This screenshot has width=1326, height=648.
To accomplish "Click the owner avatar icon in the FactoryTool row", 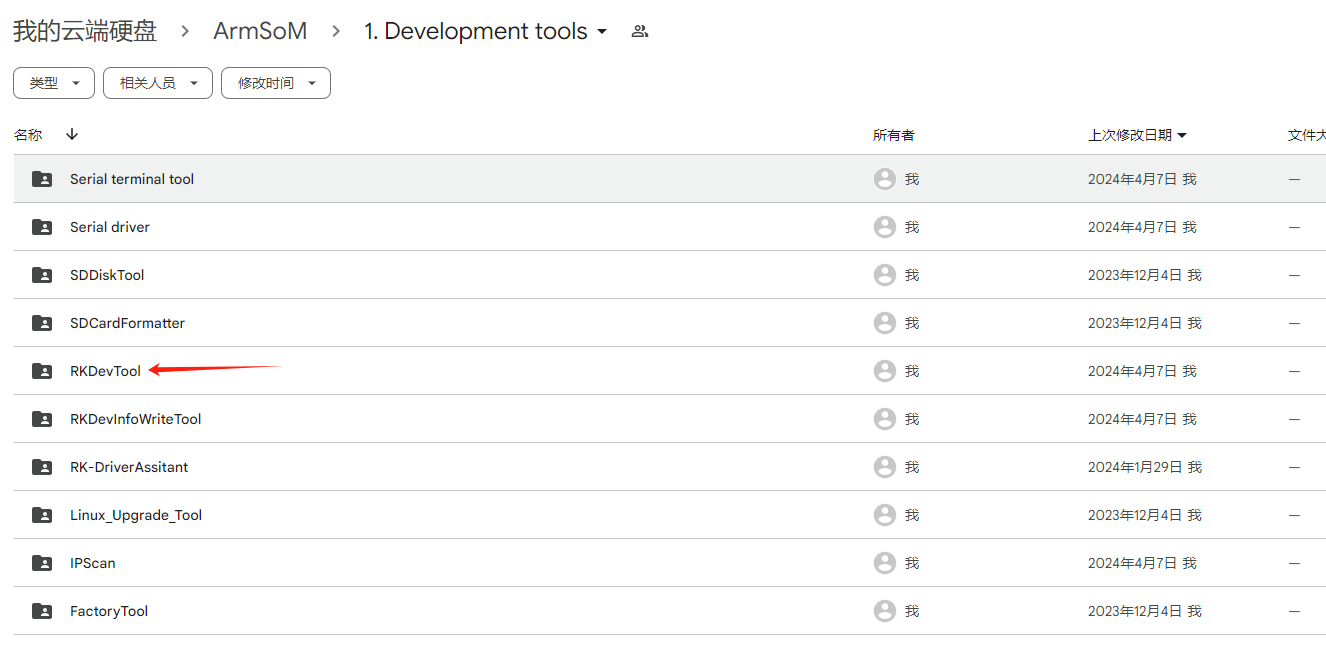I will coord(885,611).
